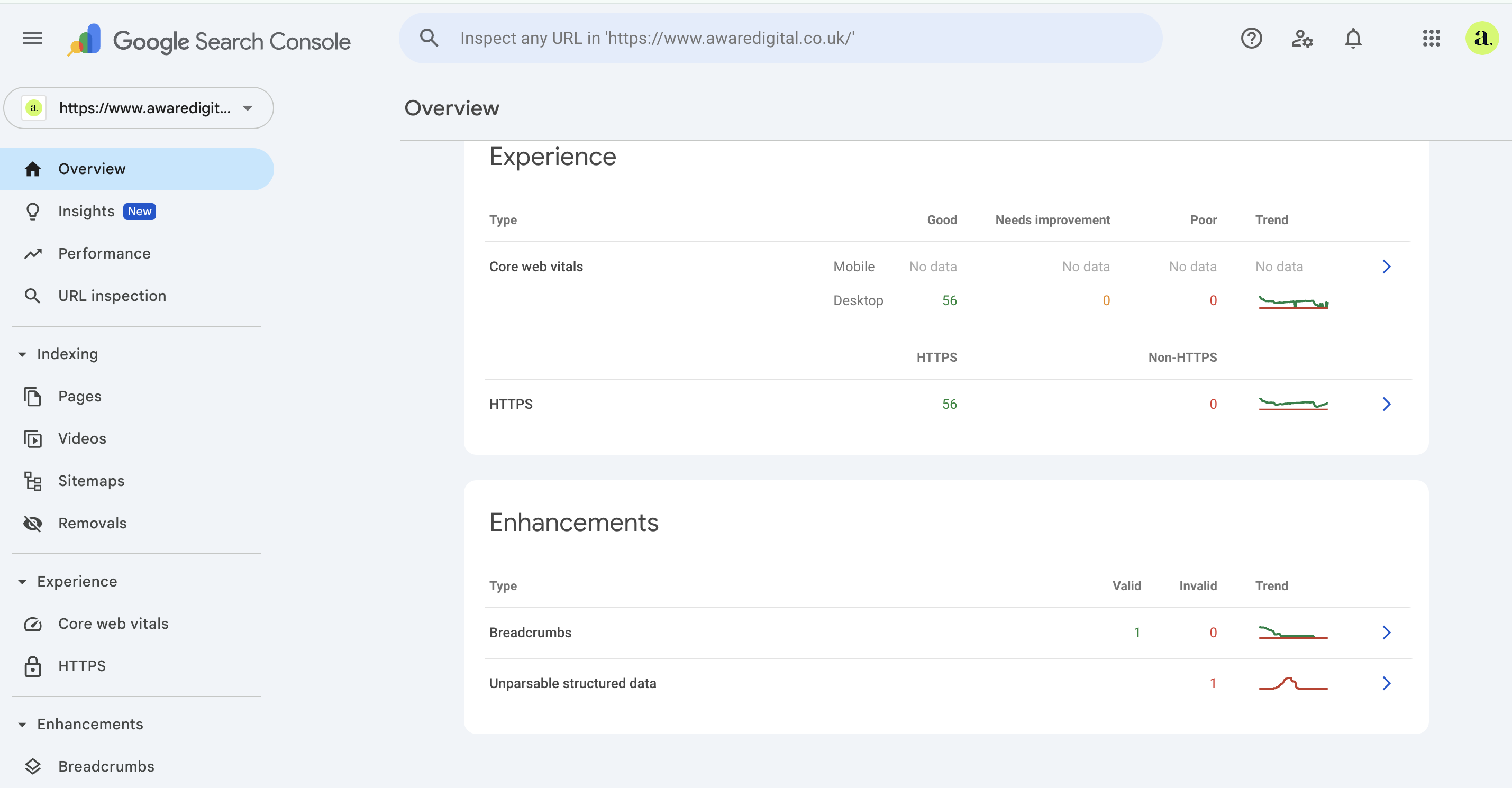Image resolution: width=1512 pixels, height=788 pixels.
Task: Open the Pages indexing report
Action: pyautogui.click(x=137, y=397)
